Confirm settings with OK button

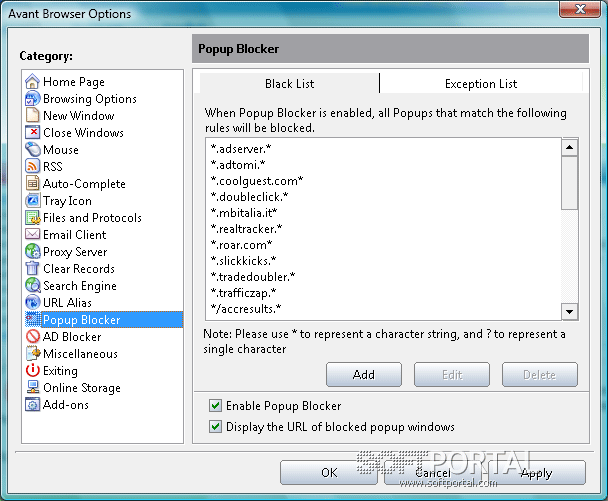pos(329,472)
